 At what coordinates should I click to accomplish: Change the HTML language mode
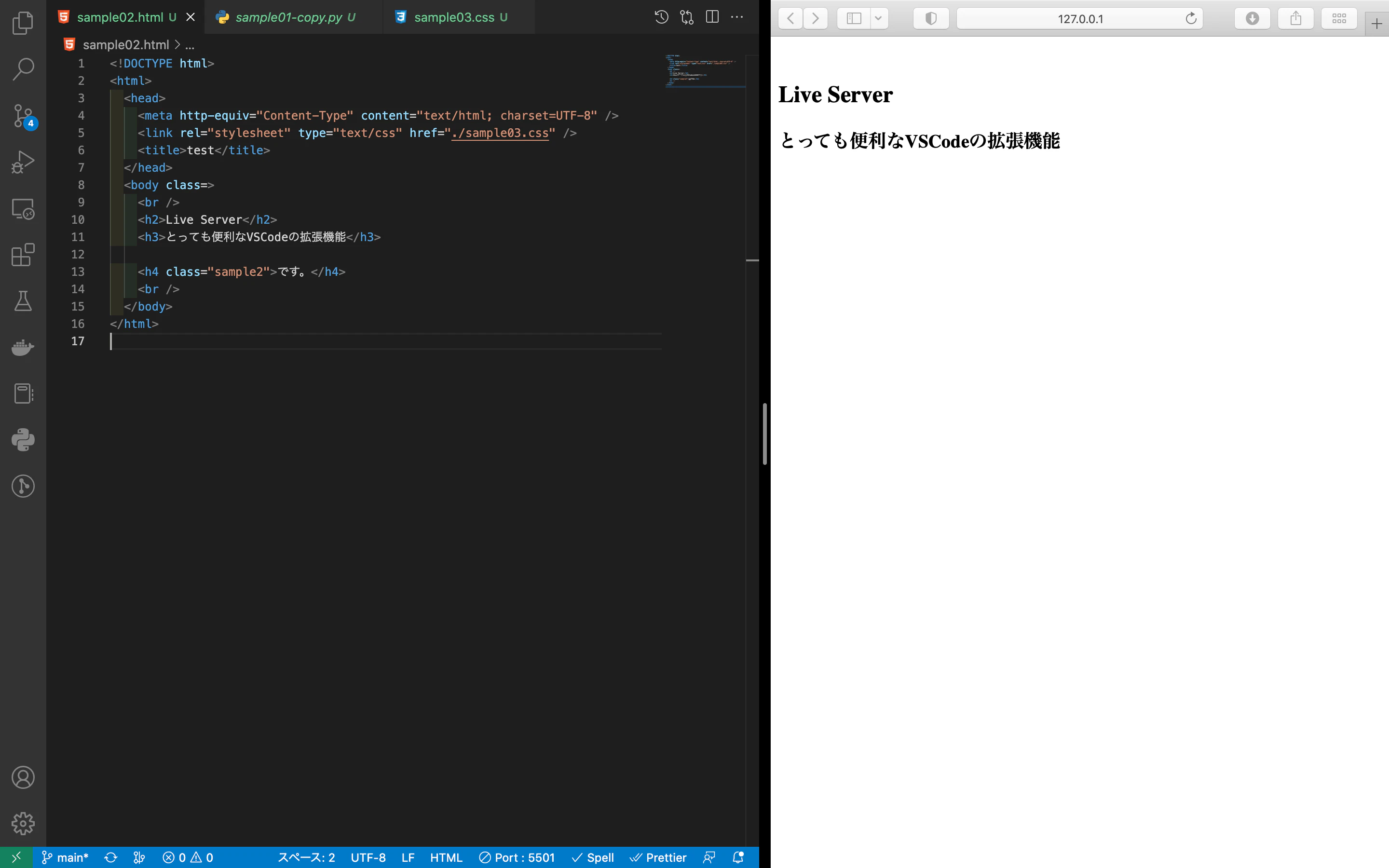(x=446, y=857)
